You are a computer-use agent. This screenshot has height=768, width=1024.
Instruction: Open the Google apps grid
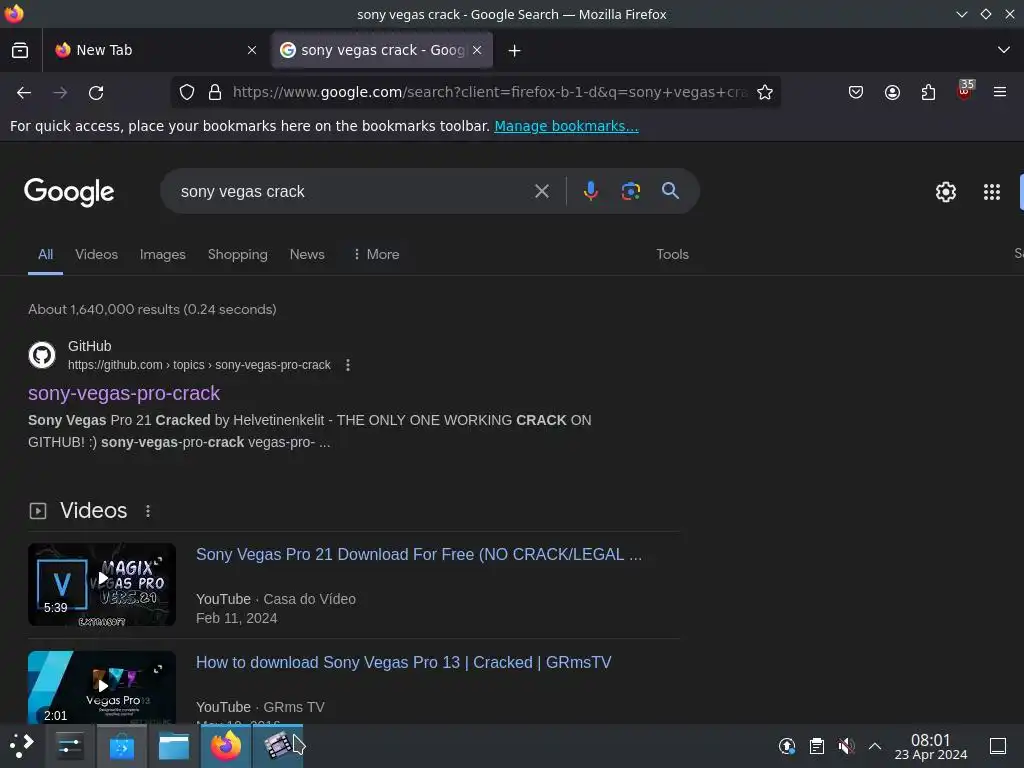coord(991,192)
